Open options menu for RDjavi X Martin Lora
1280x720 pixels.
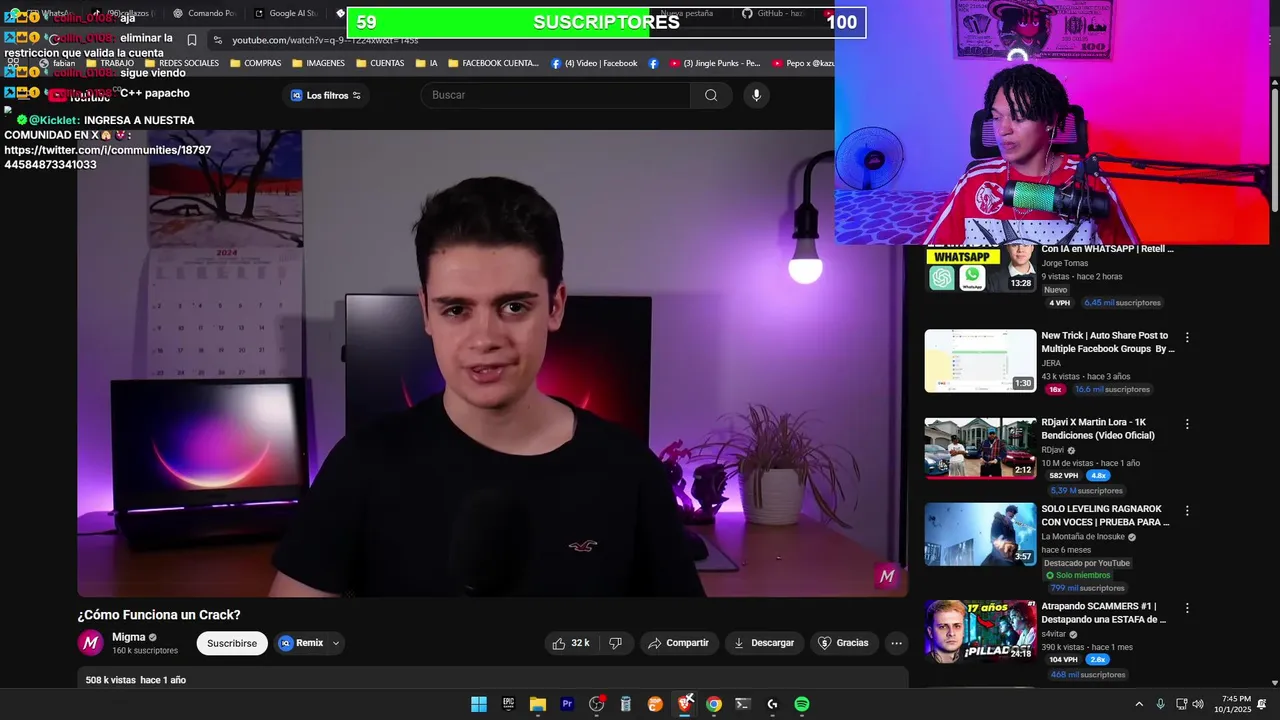1187,424
